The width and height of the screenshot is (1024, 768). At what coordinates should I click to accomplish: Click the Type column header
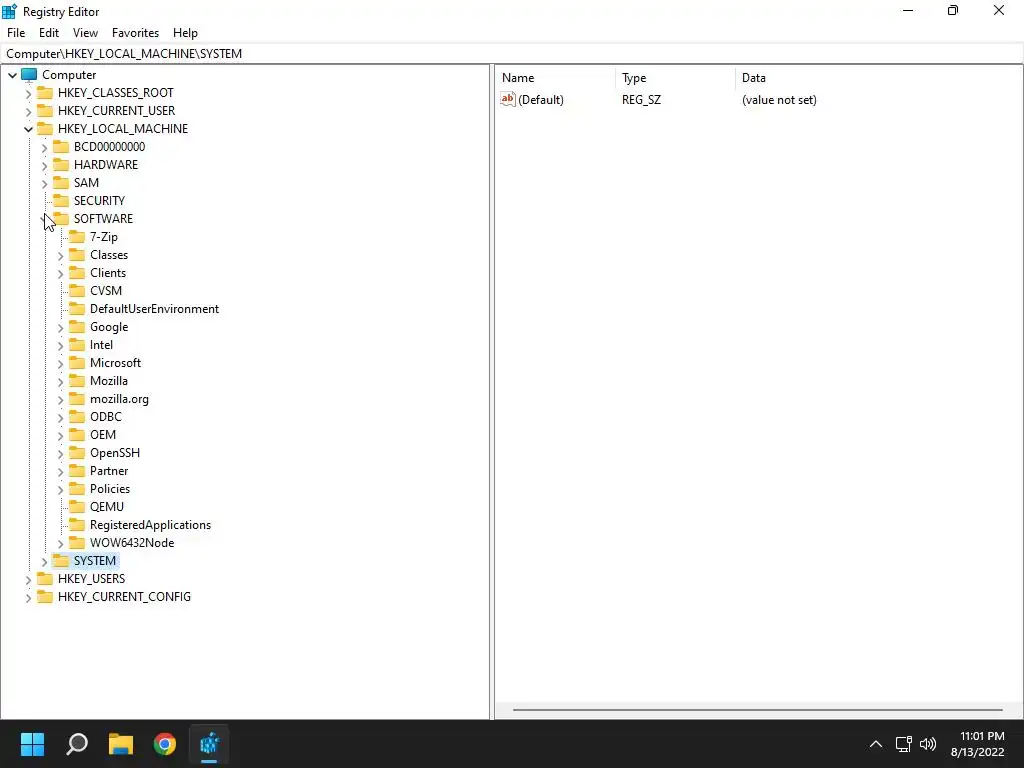tap(675, 78)
